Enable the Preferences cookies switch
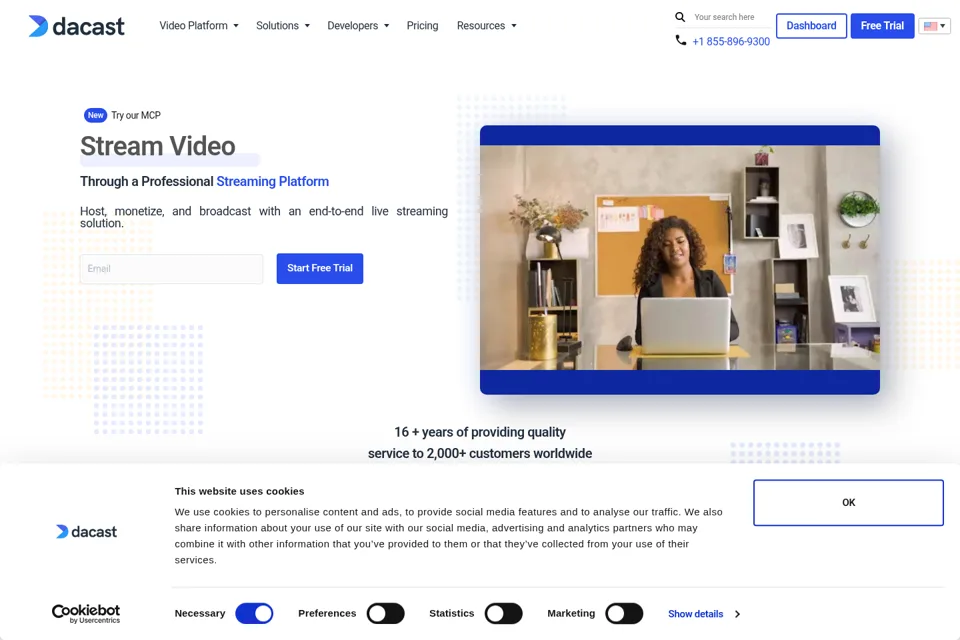Image resolution: width=960 pixels, height=640 pixels. (386, 613)
